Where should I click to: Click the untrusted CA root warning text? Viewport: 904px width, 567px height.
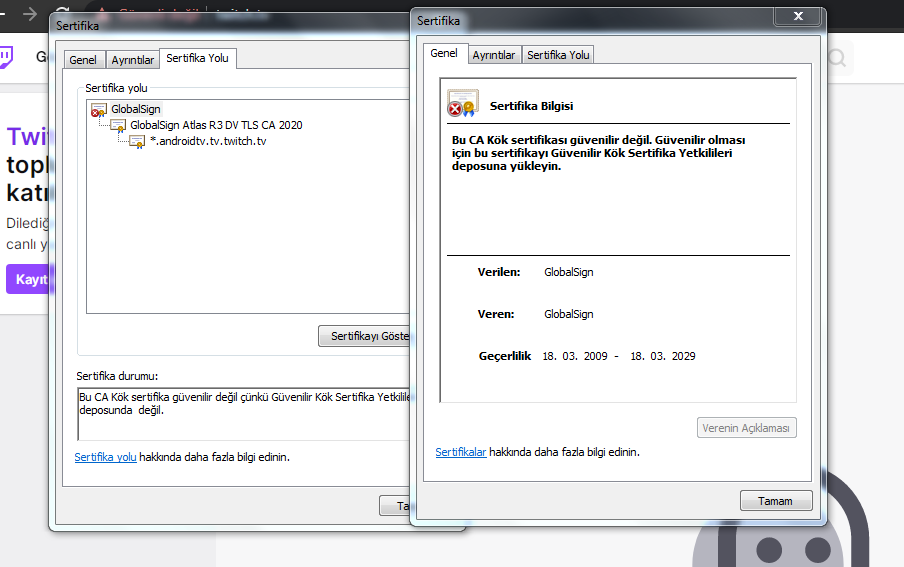coord(598,153)
